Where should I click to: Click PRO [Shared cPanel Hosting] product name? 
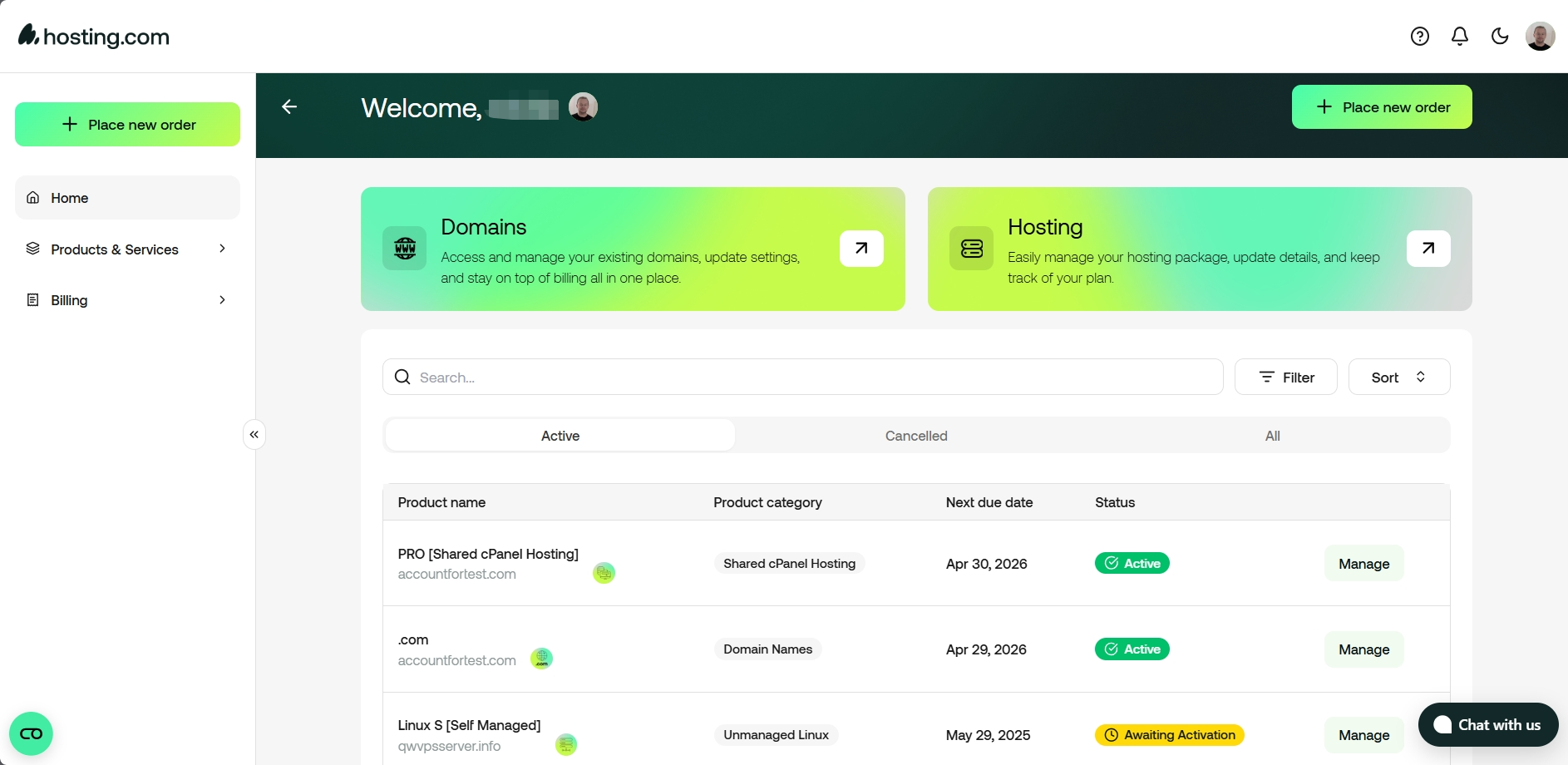(488, 554)
